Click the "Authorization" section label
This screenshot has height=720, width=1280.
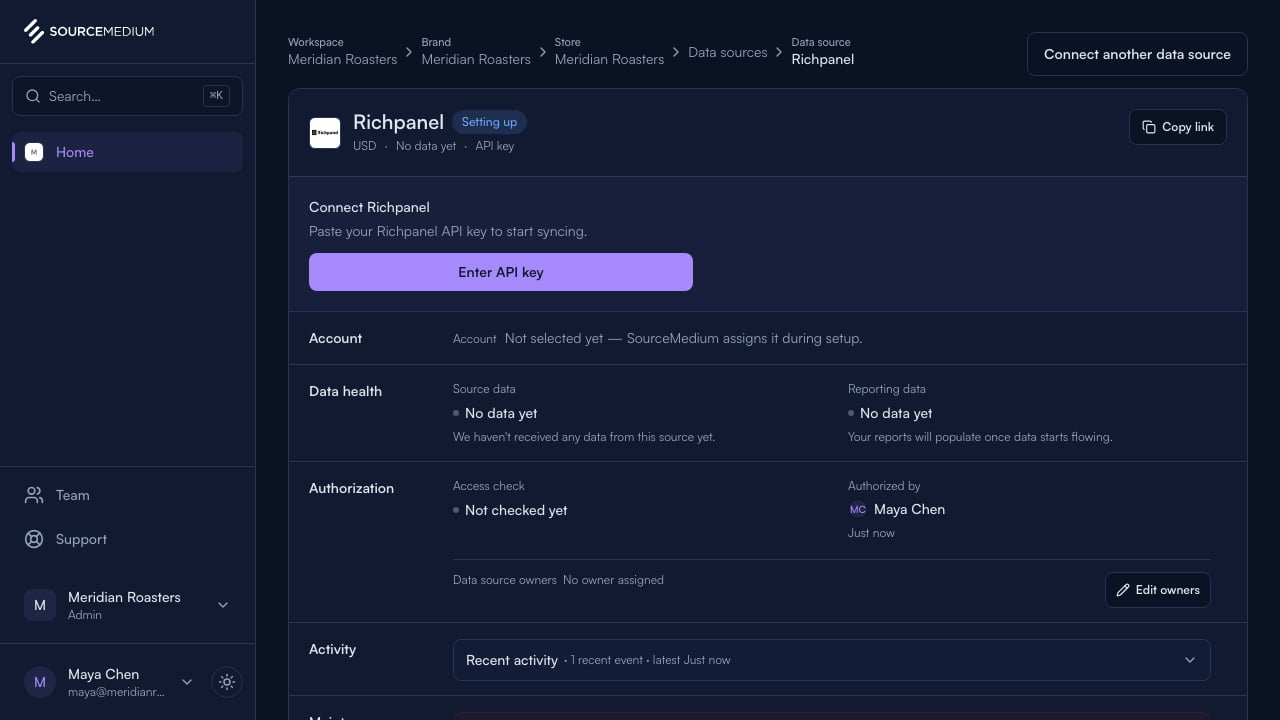(351, 488)
